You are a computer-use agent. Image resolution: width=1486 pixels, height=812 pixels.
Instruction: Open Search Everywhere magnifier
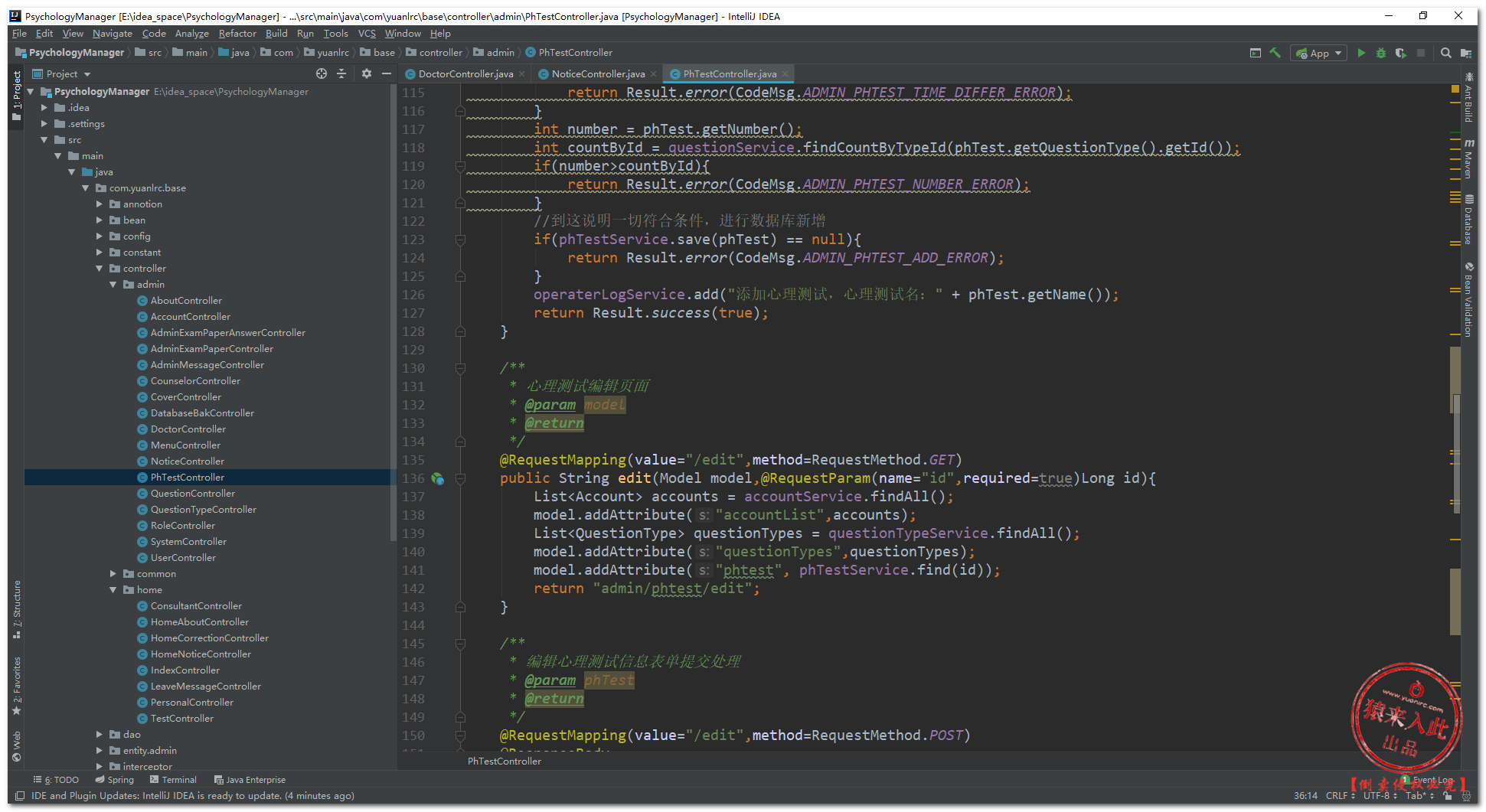click(x=1445, y=53)
